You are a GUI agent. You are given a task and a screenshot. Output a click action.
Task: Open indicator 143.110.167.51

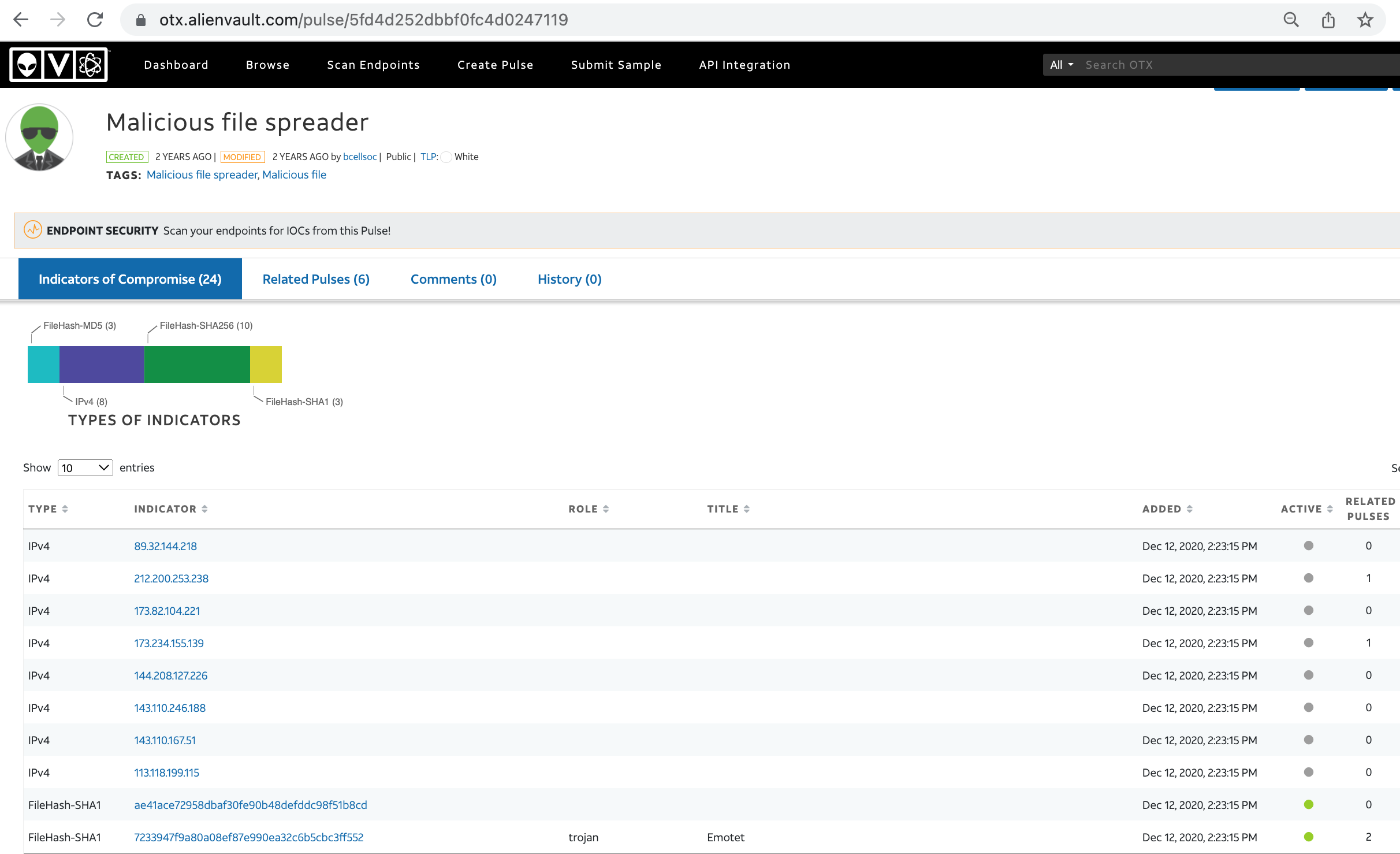(x=165, y=740)
